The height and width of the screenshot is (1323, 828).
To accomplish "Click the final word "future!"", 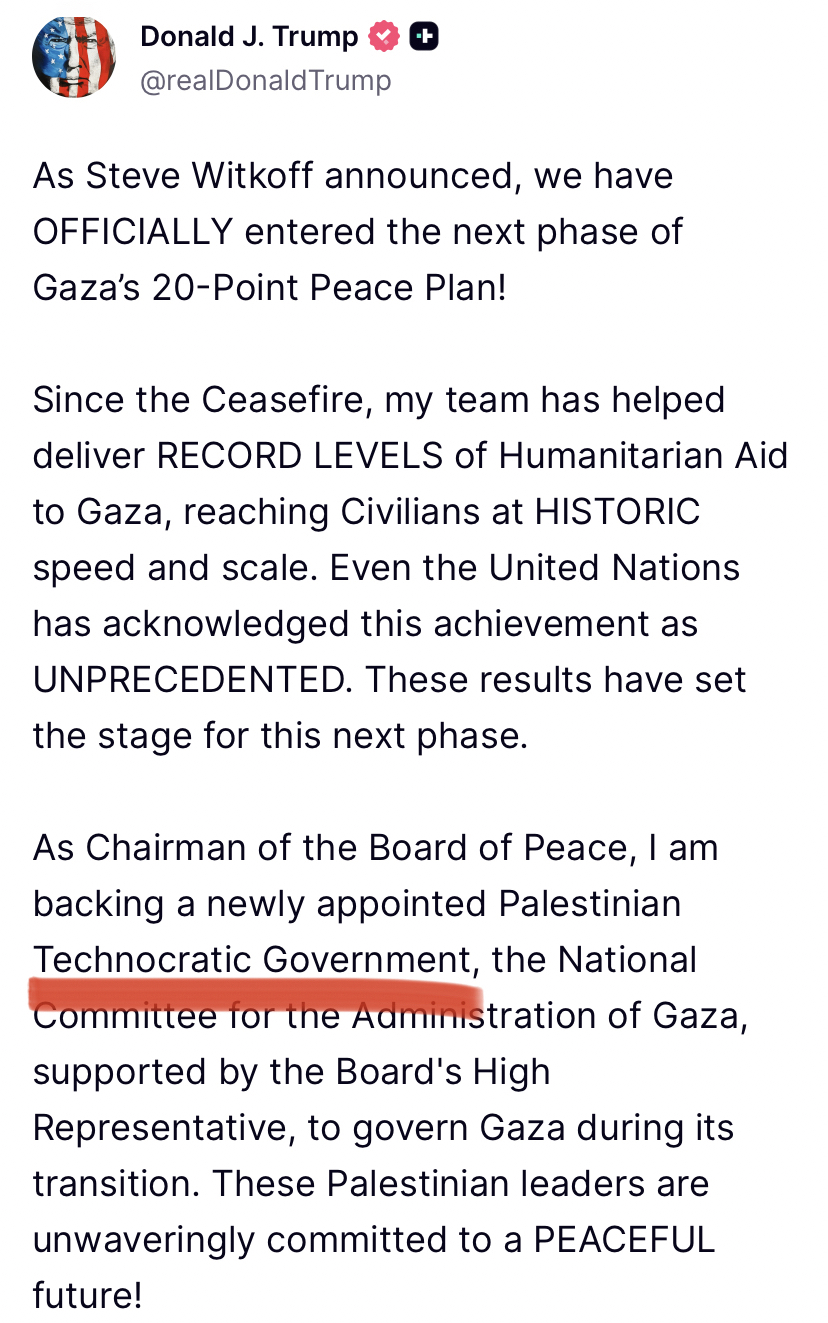I will pyautogui.click(x=87, y=1296).
